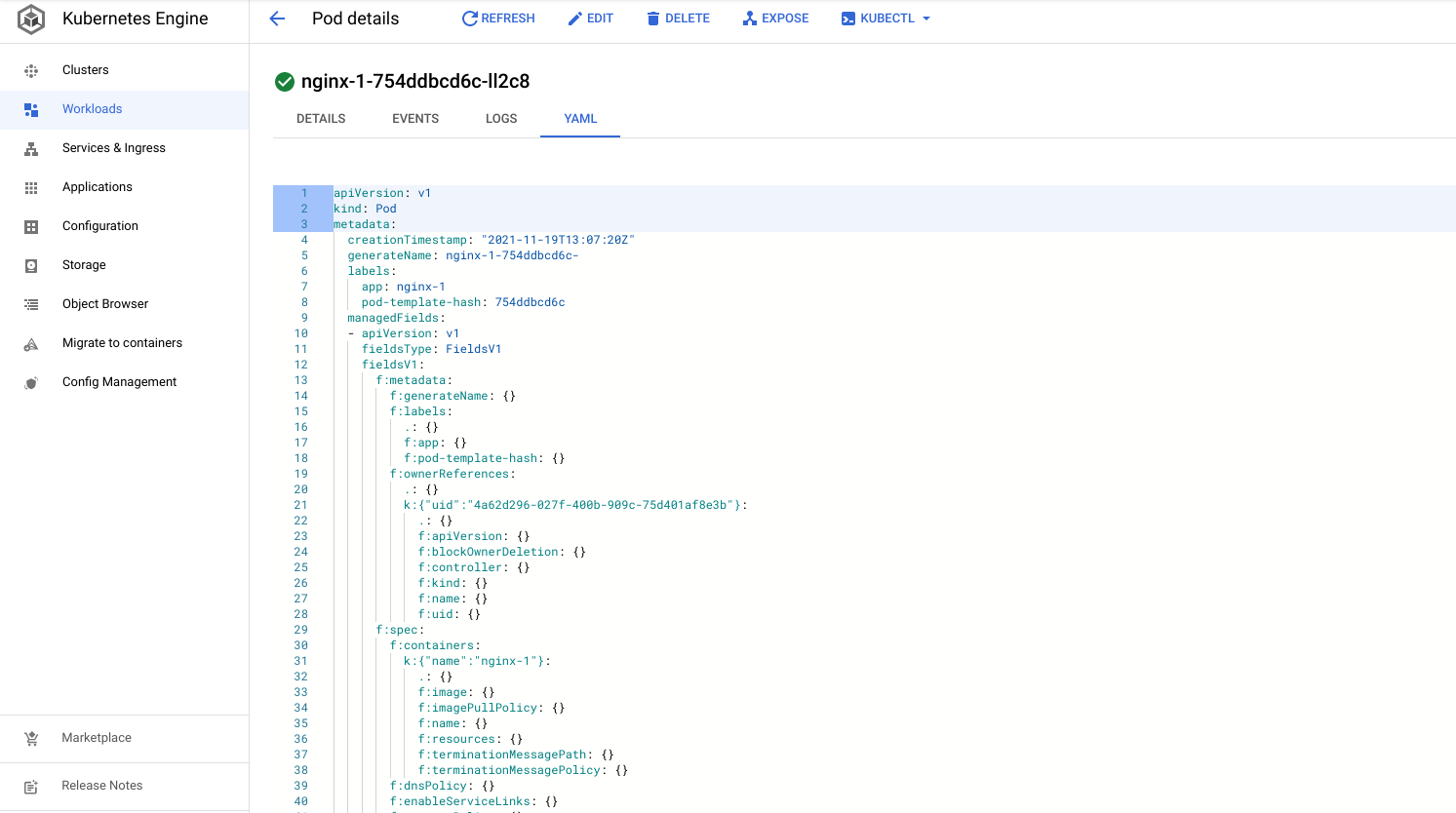Click the expose network icon
This screenshot has width=1456, height=813.
[750, 19]
